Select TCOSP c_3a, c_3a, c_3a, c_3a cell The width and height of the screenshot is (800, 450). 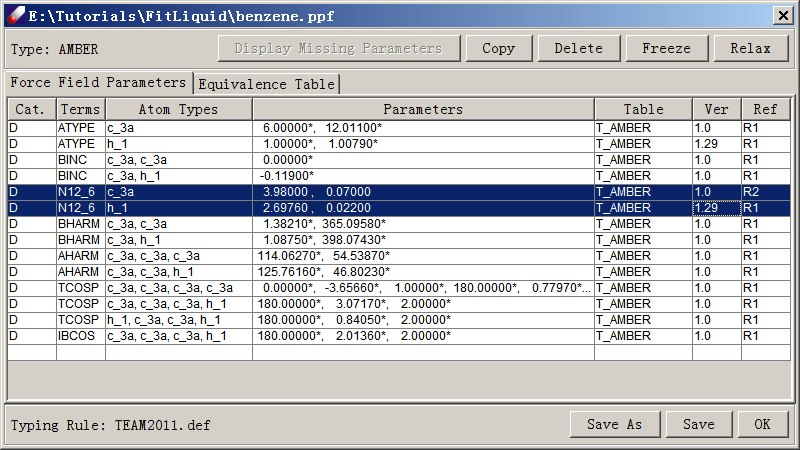pyautogui.click(x=179, y=288)
